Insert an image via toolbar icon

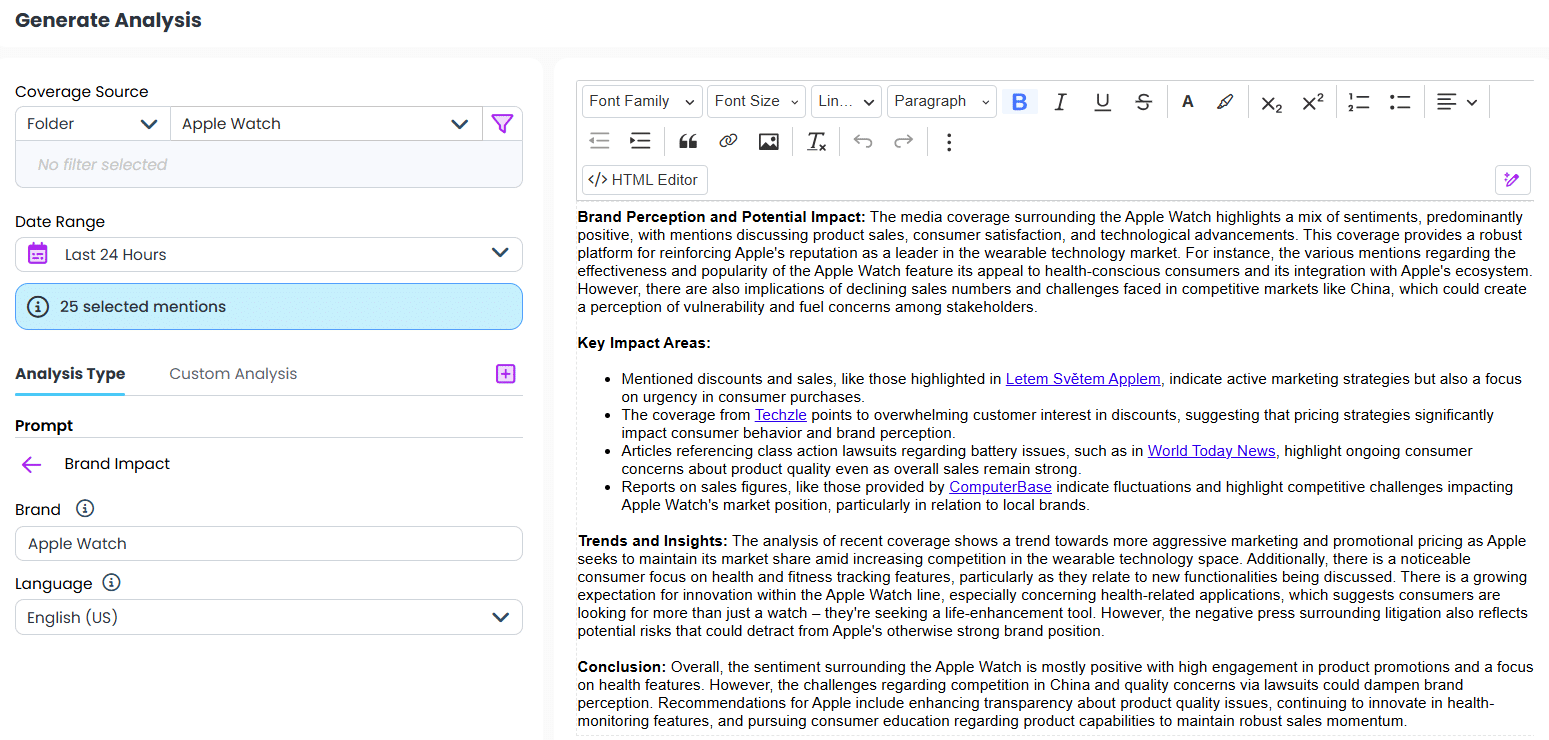768,142
